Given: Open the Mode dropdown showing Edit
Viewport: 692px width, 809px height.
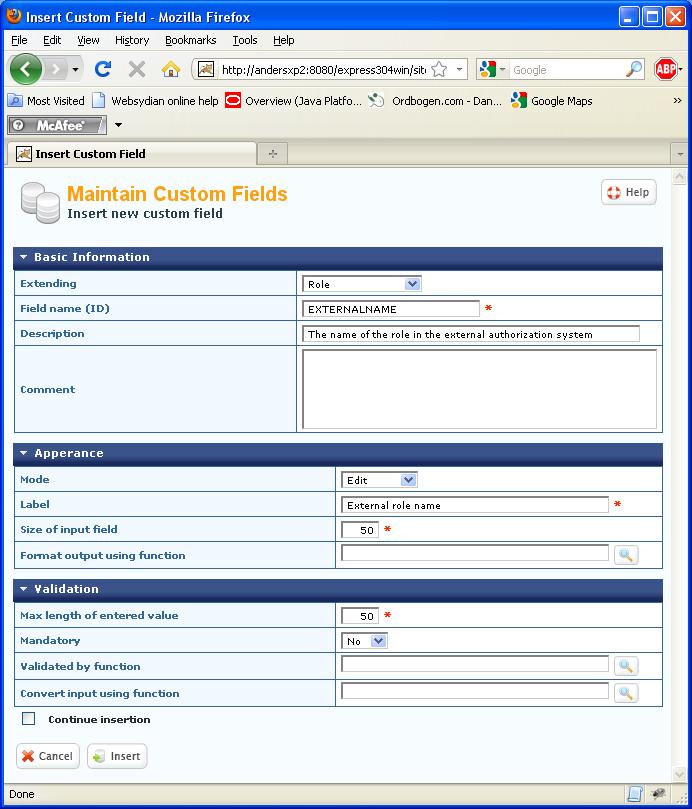Looking at the screenshot, I should pyautogui.click(x=379, y=480).
